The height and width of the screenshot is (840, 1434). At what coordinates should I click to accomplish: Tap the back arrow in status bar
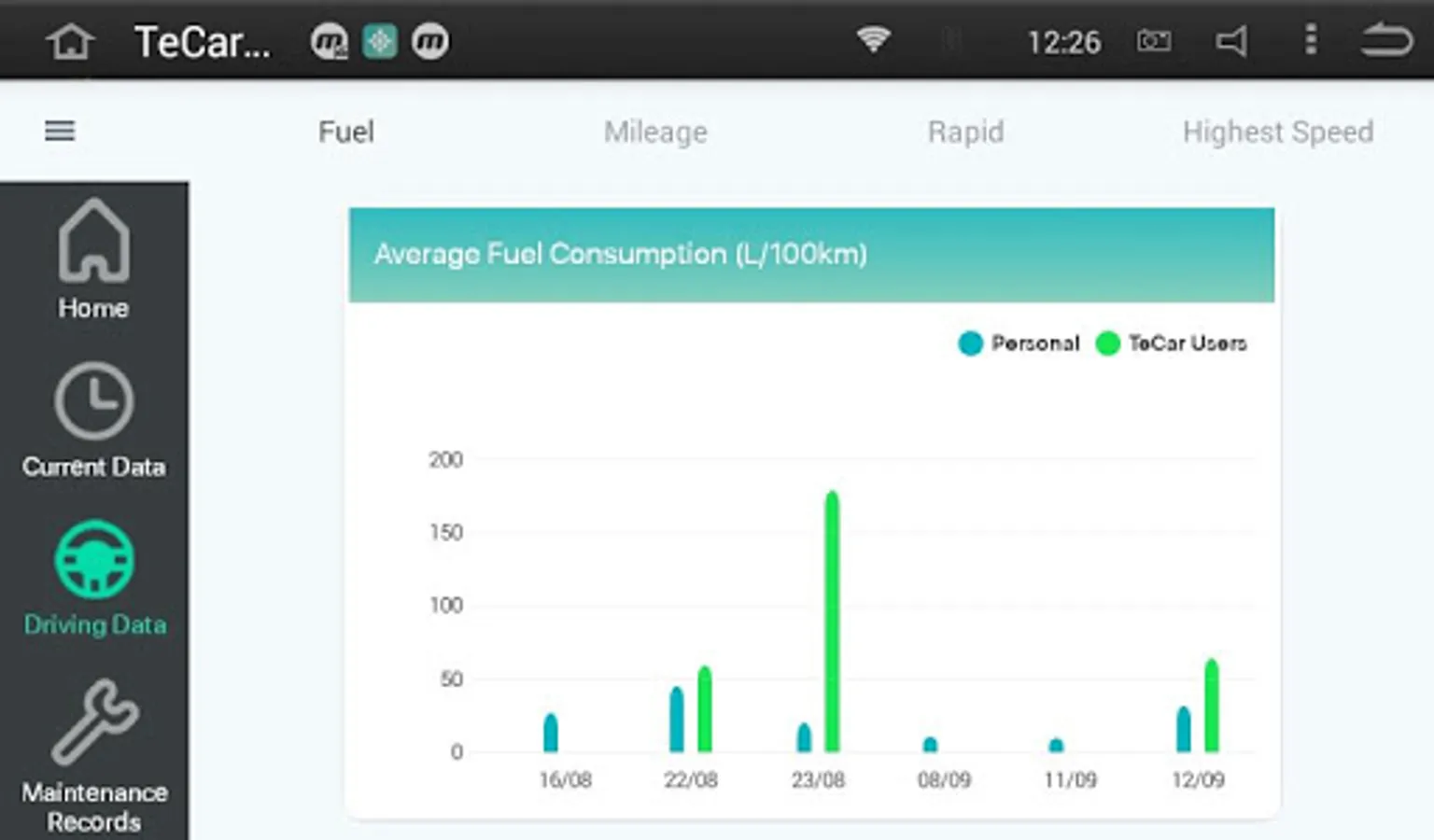(x=1386, y=41)
